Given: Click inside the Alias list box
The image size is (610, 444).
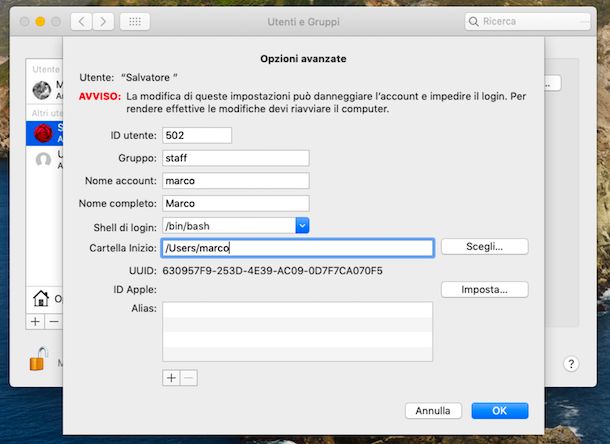Looking at the screenshot, I should (x=298, y=332).
